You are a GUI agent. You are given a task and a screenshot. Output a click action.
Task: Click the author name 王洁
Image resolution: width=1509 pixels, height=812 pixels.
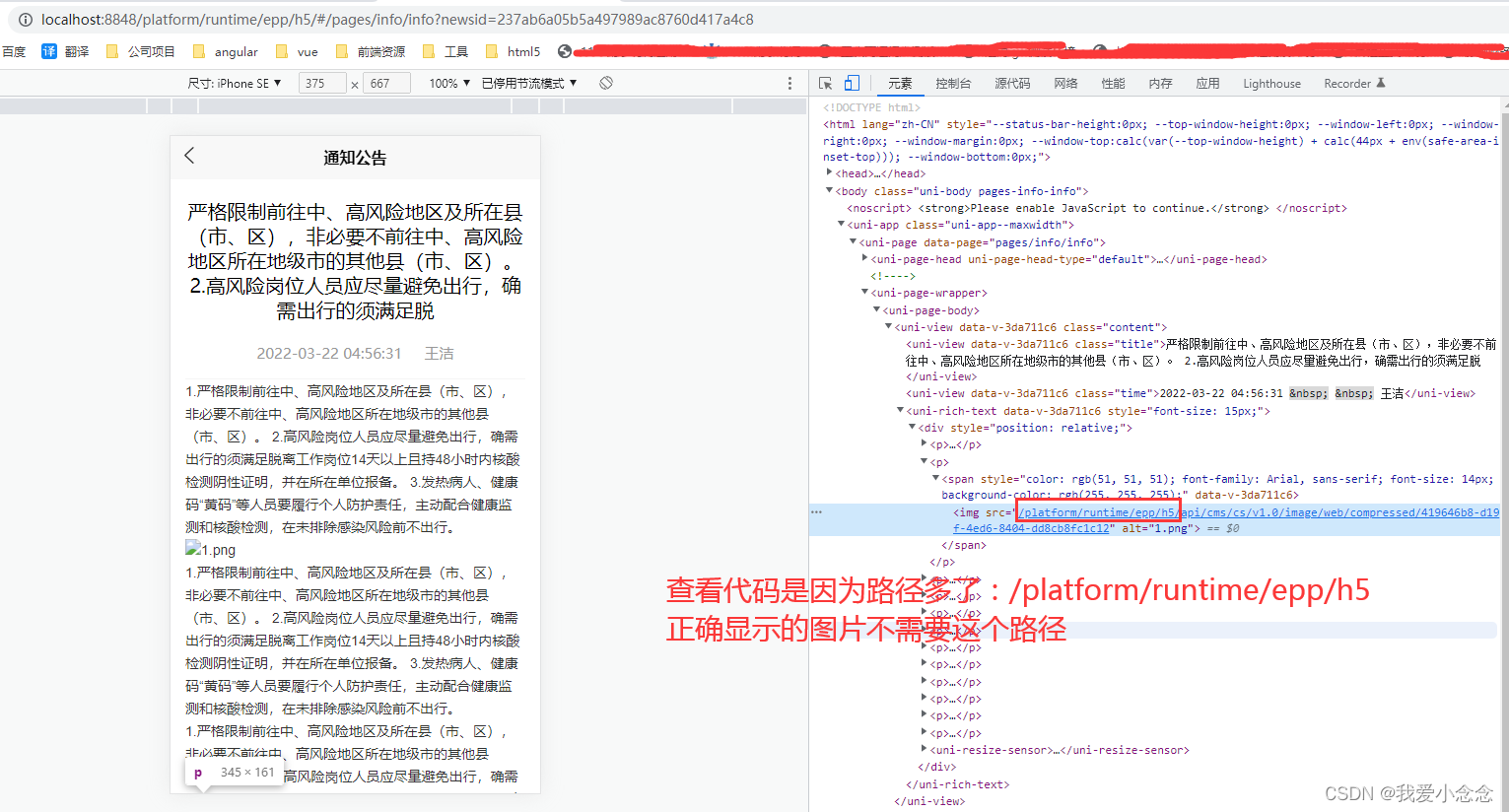(439, 354)
